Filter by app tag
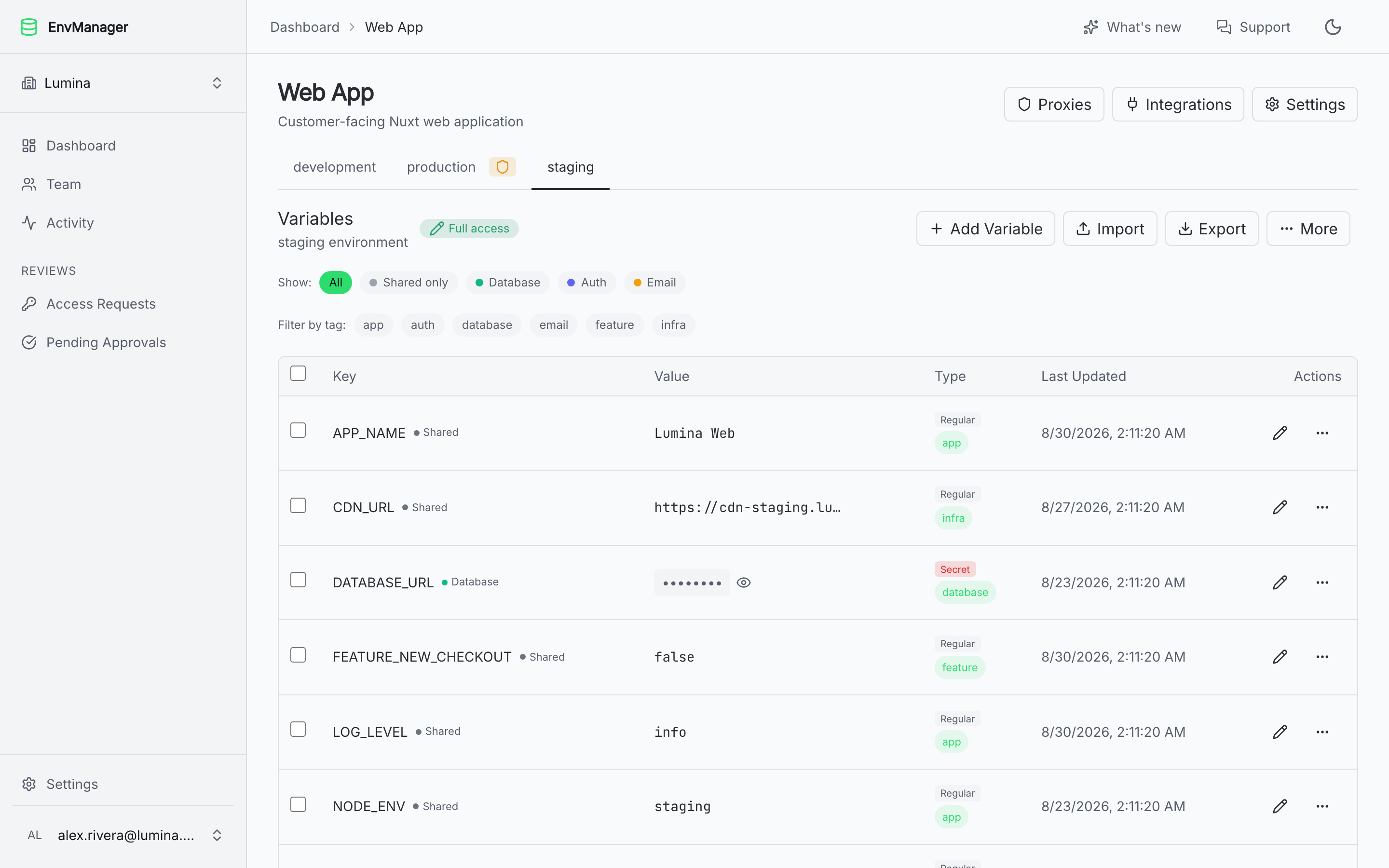Screen dimensions: 1389x868 point(373,325)
